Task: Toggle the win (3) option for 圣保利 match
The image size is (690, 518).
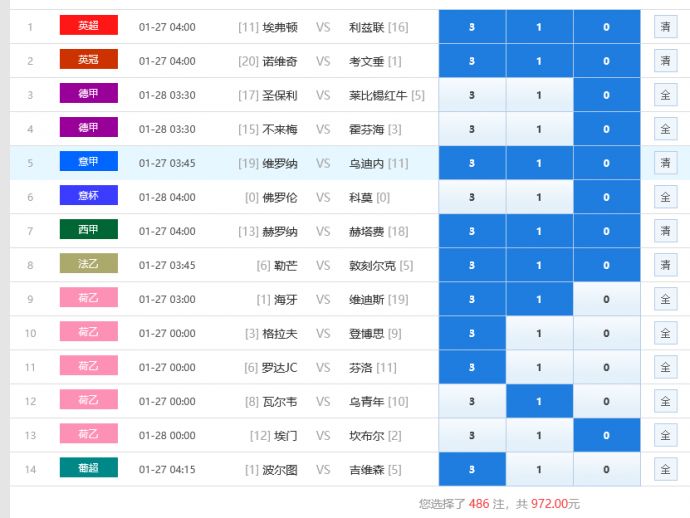Action: tap(472, 95)
